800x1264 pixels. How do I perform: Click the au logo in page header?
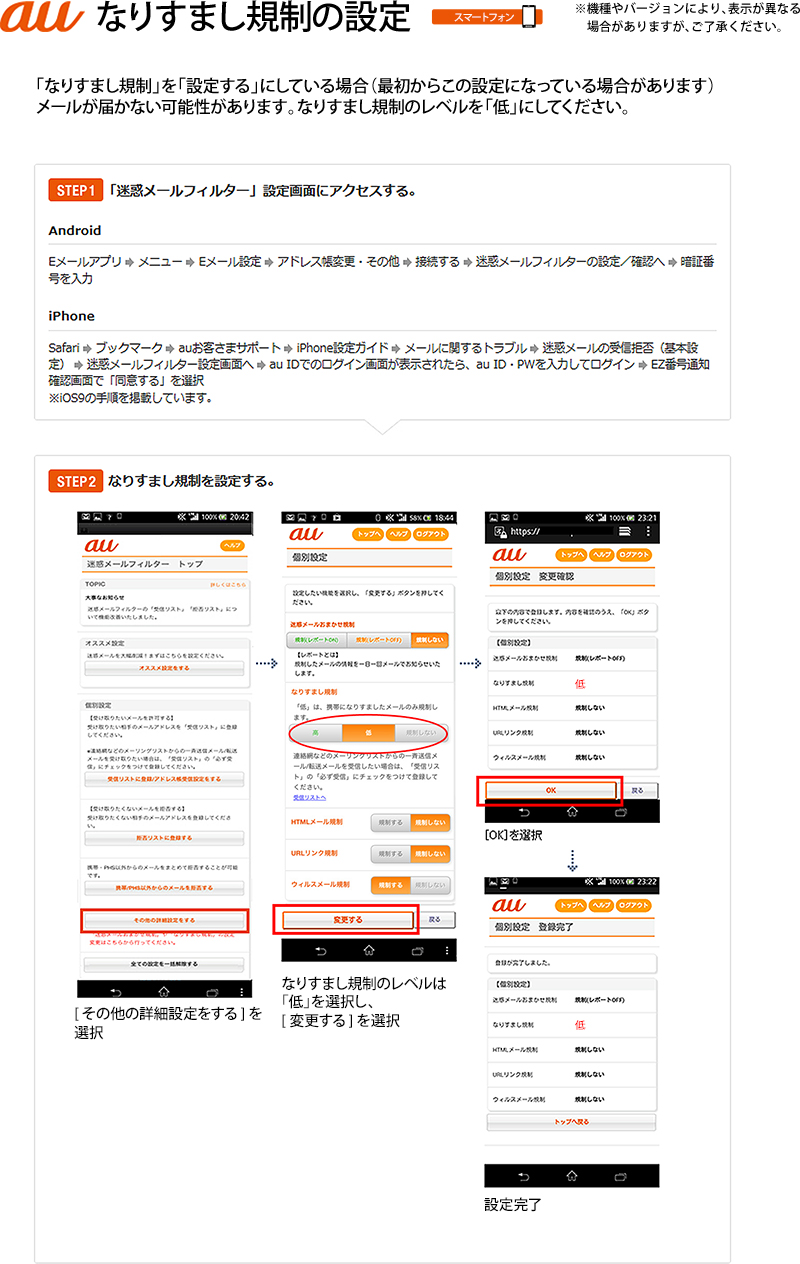tap(44, 18)
